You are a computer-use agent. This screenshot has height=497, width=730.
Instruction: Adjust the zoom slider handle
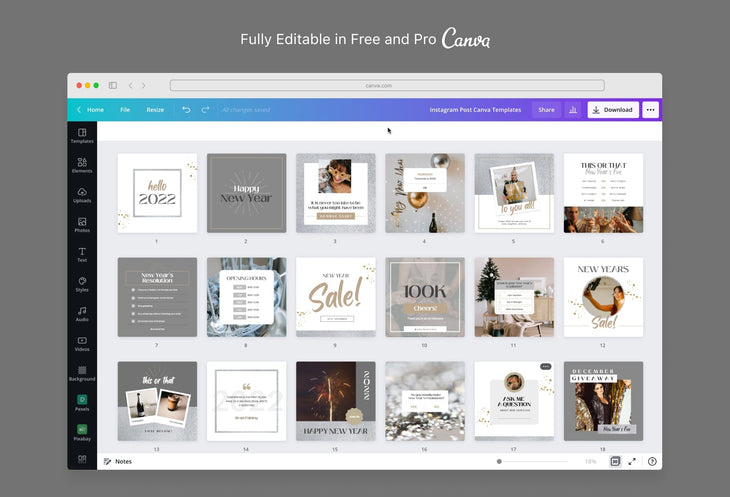[x=499, y=461]
